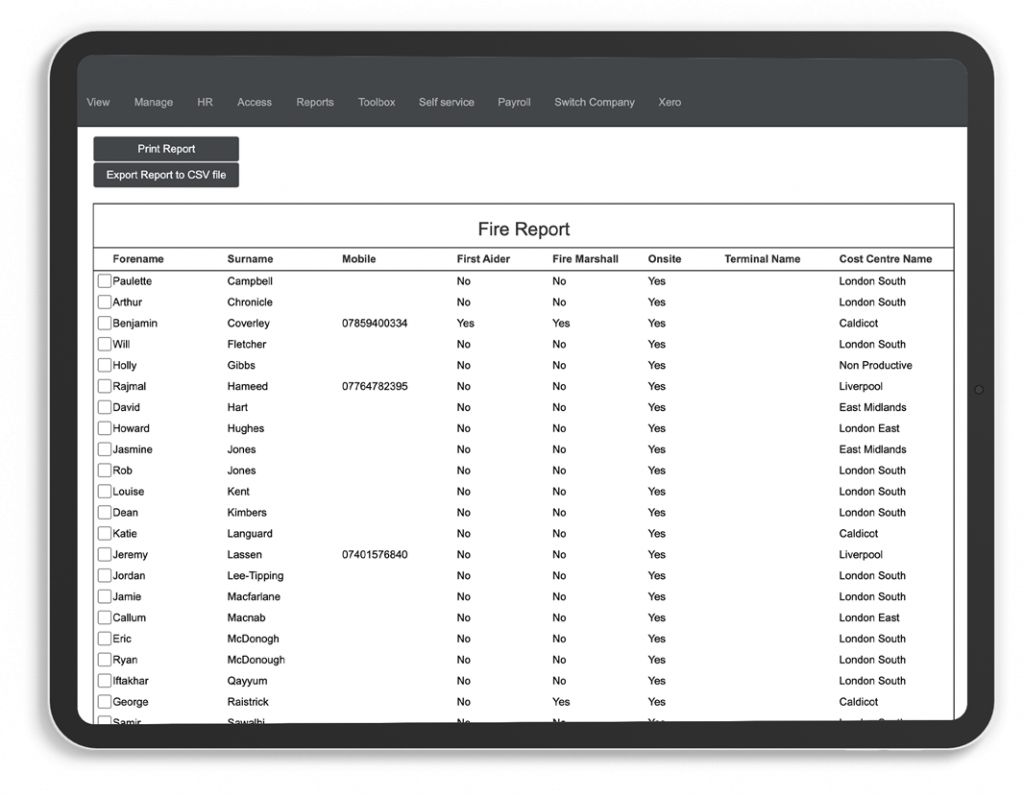Open the Switch Company menu

594,102
